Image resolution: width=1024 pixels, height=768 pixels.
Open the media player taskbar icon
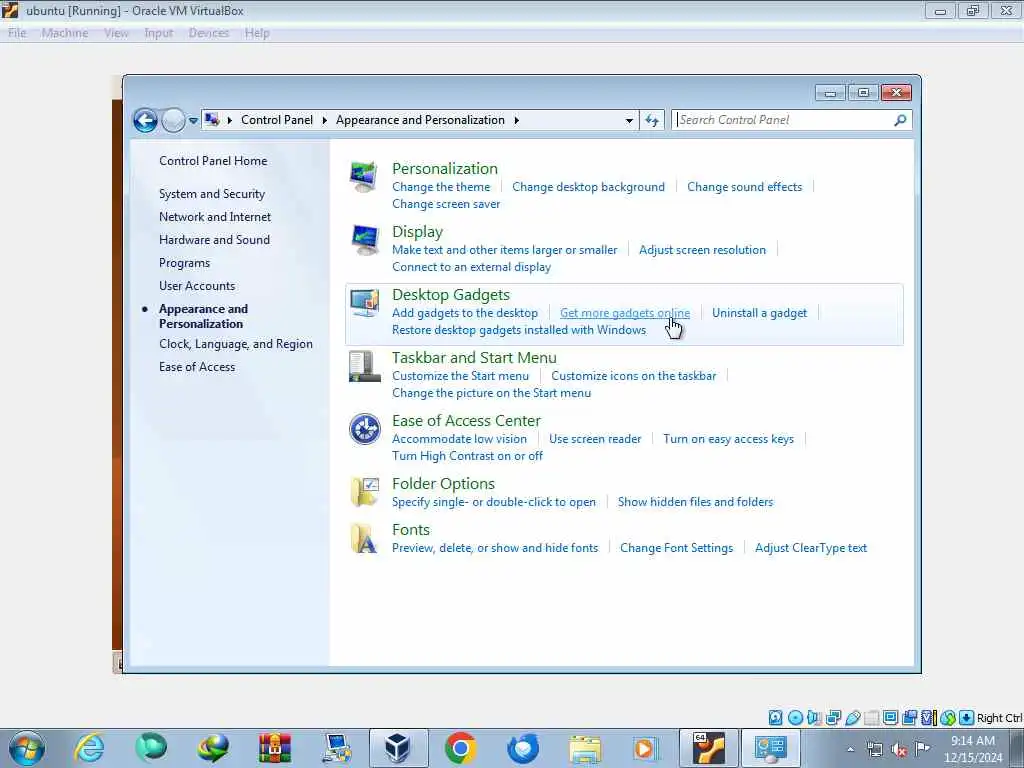pyautogui.click(x=646, y=748)
